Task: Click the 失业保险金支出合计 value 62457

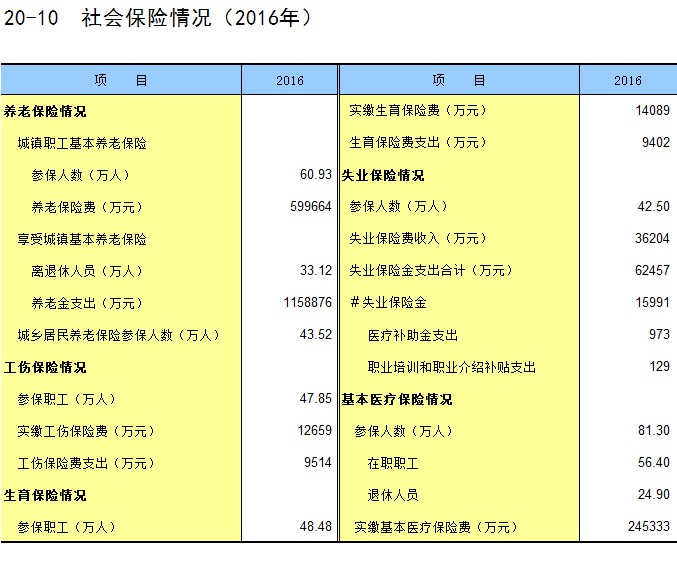Action: click(652, 271)
